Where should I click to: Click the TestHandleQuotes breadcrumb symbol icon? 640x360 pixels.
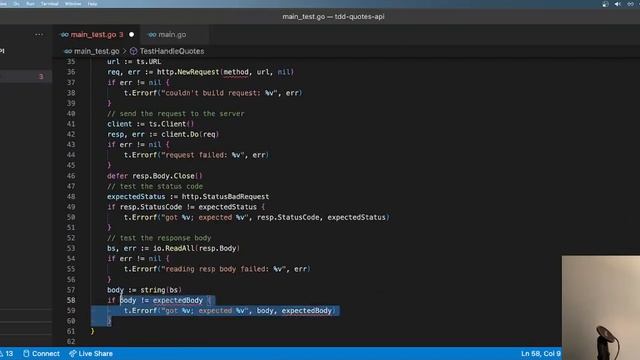coord(133,51)
